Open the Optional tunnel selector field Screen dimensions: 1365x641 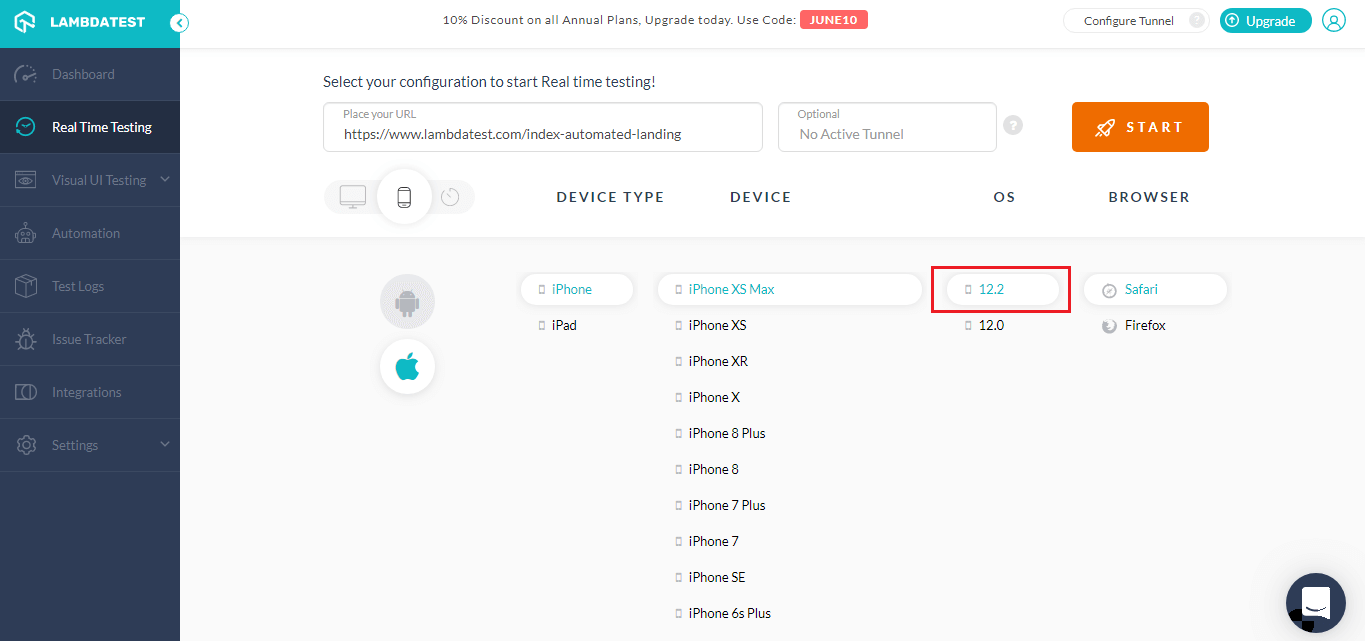click(887, 127)
